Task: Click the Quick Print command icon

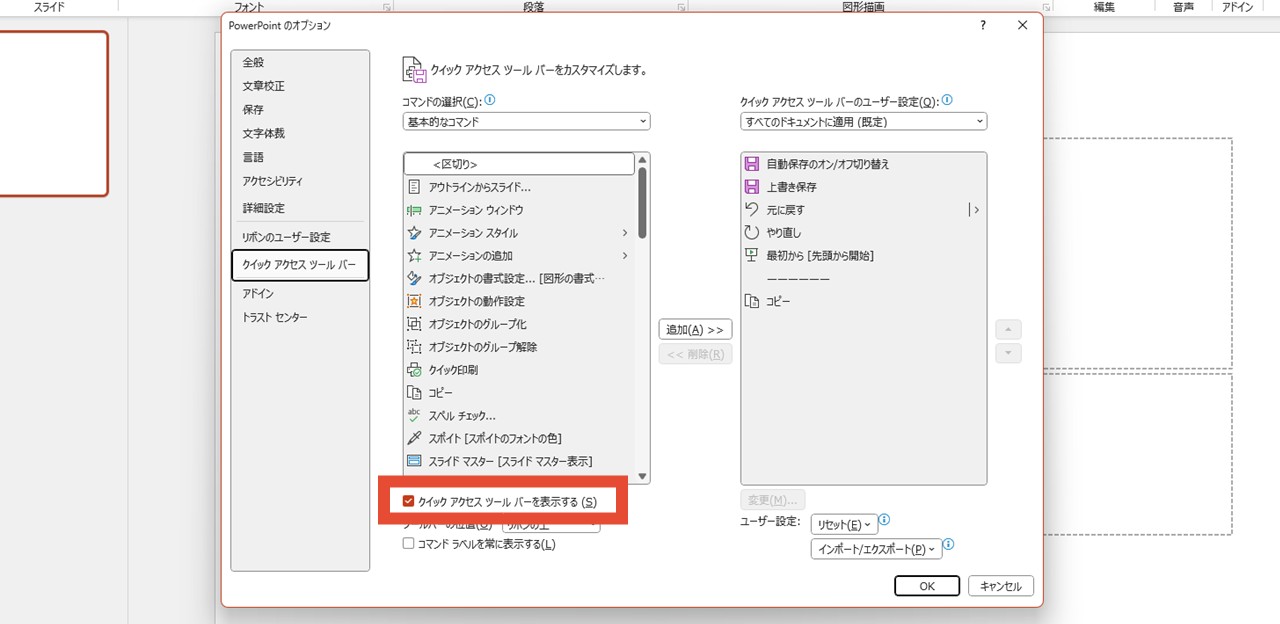Action: tap(414, 370)
